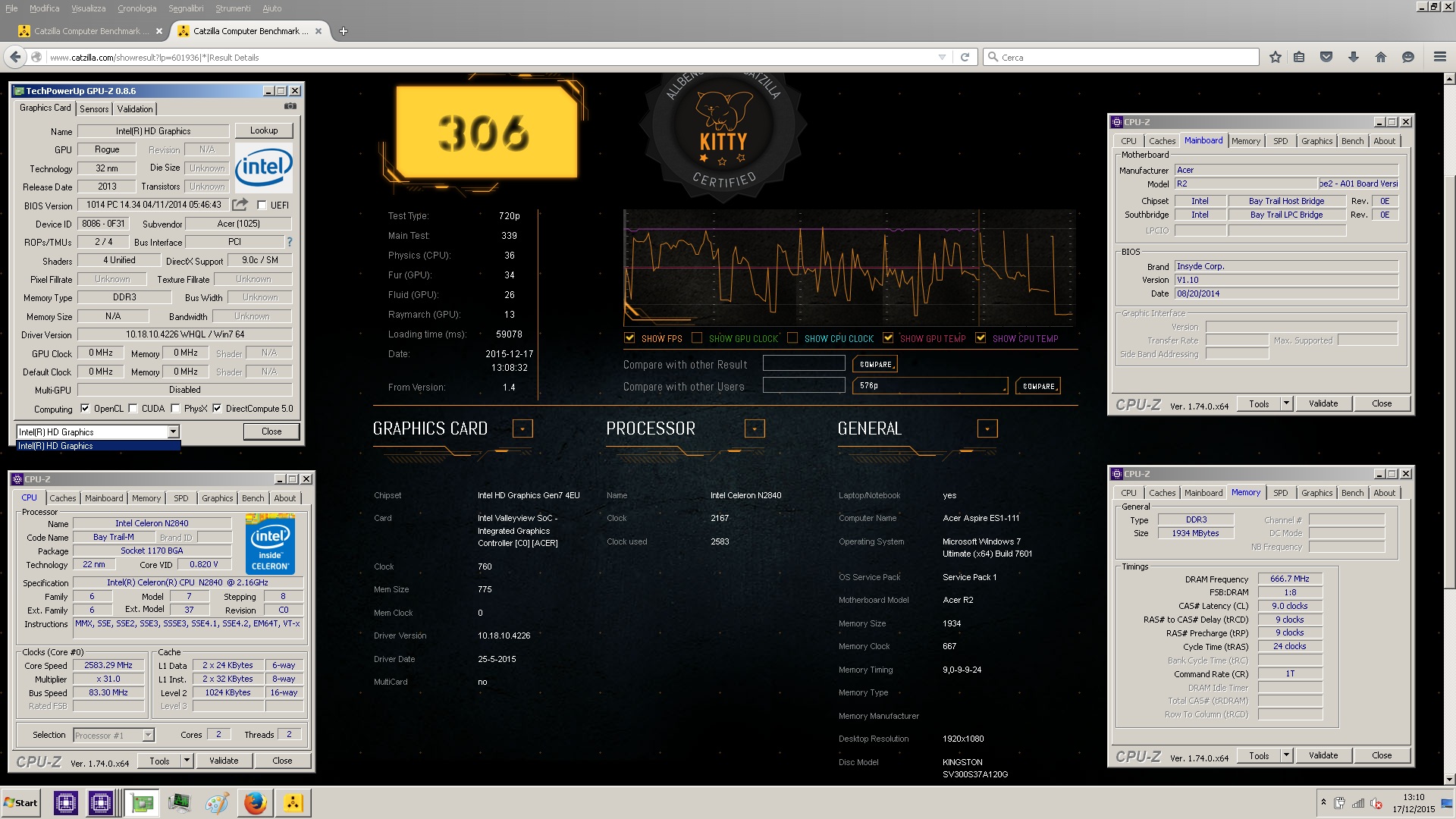Switch to the GPU-Z Validation tab

[x=135, y=108]
